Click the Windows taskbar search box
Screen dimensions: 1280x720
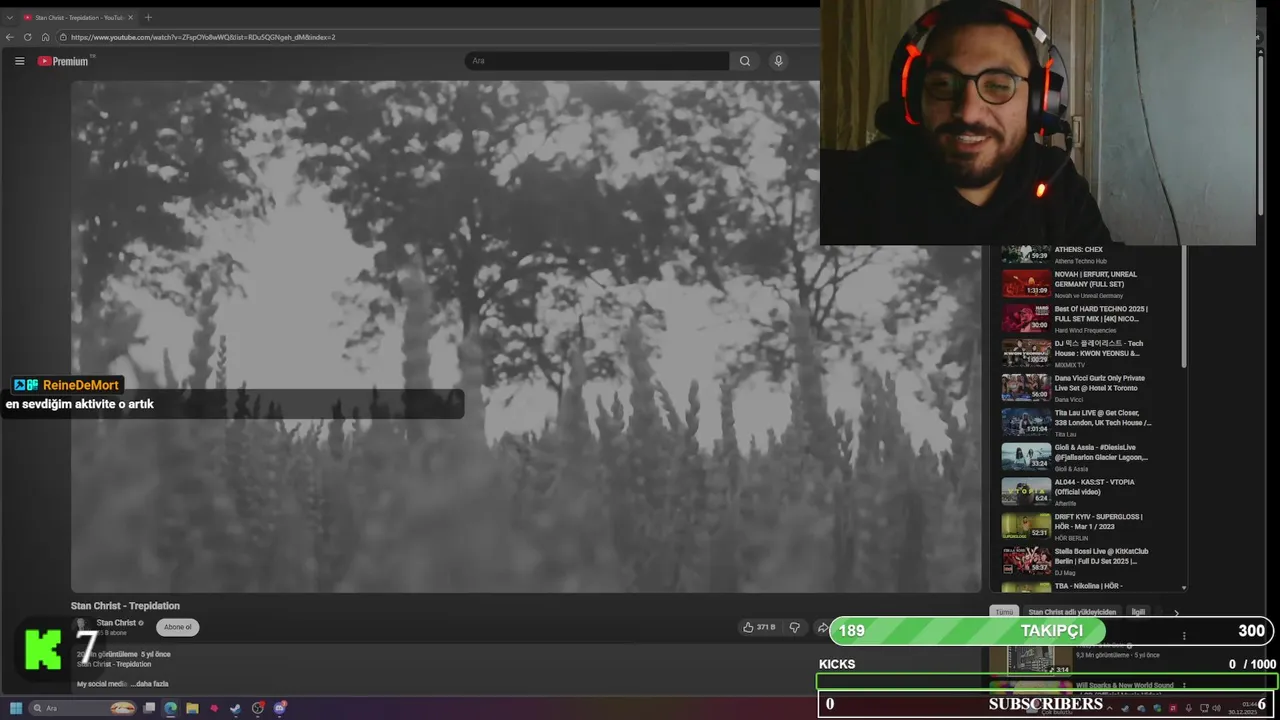click(84, 708)
